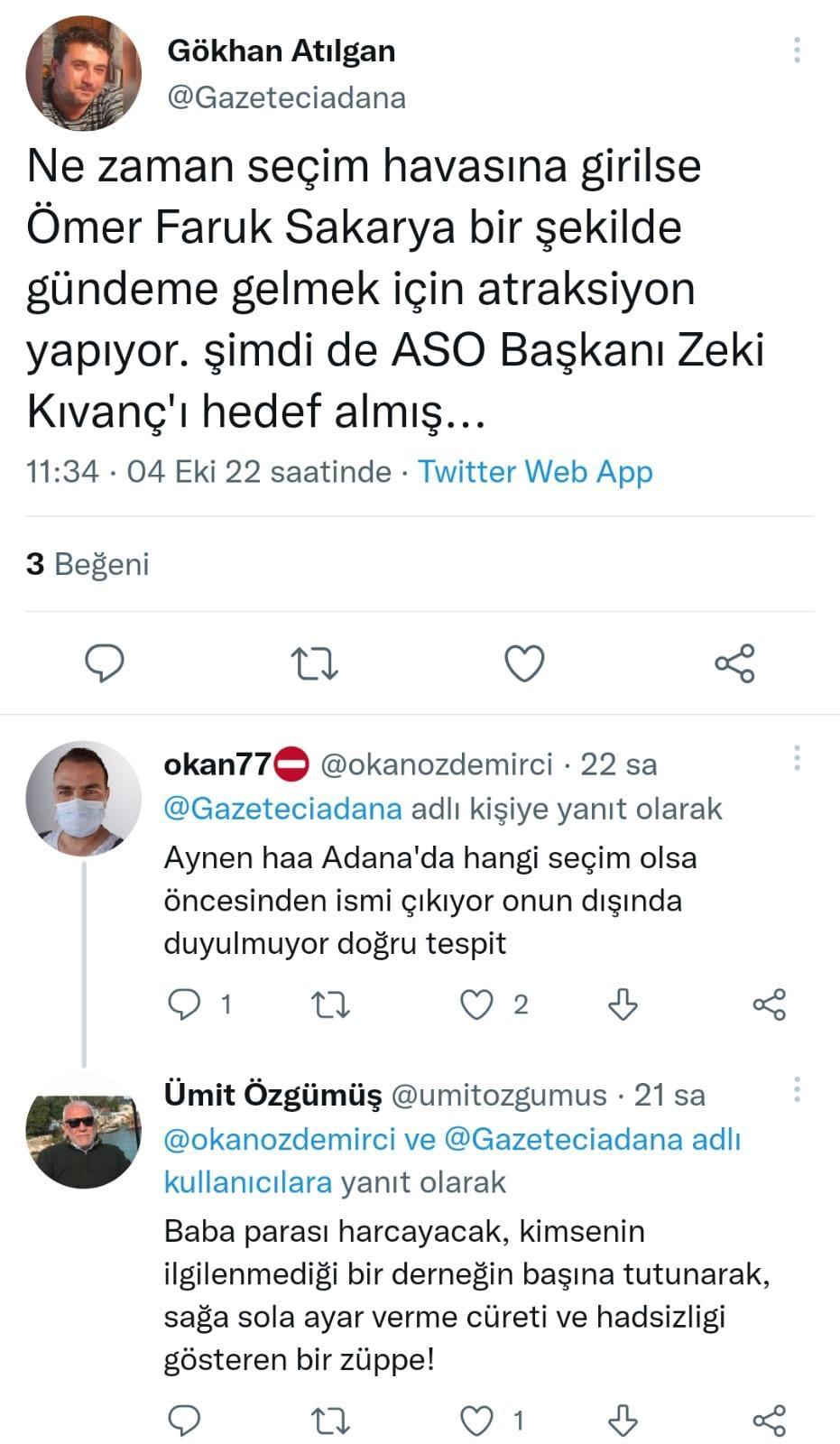
Task: Reply to okan77's comment
Action: pos(185,1004)
